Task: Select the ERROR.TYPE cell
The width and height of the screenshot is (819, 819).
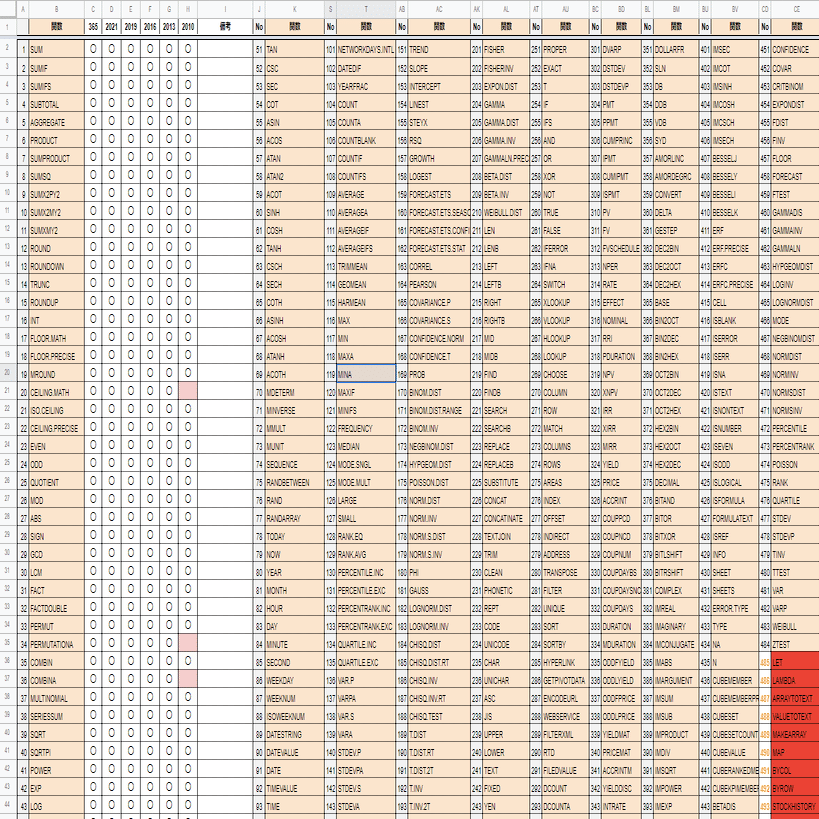Action: pos(735,607)
